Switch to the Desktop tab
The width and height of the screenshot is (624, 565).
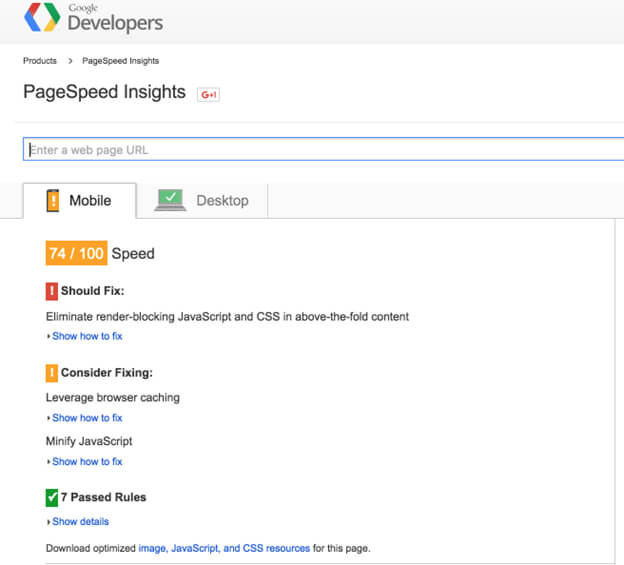click(x=202, y=201)
